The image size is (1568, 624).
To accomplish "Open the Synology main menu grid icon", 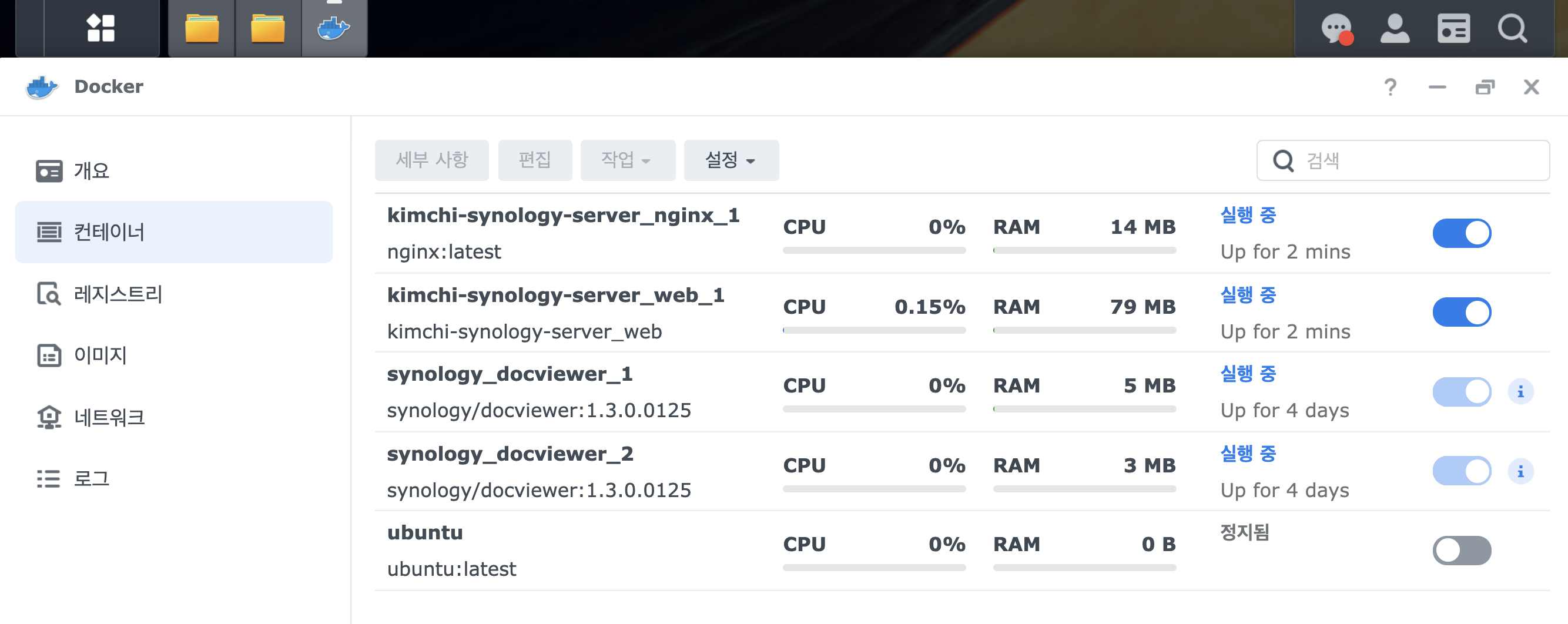I will click(x=100, y=28).
